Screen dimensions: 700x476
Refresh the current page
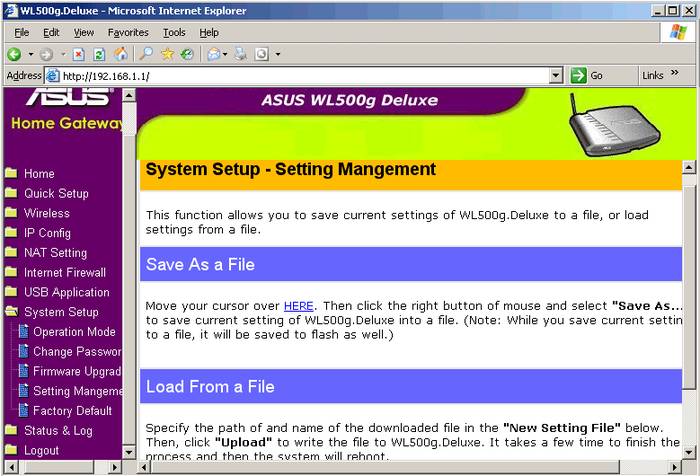point(99,54)
